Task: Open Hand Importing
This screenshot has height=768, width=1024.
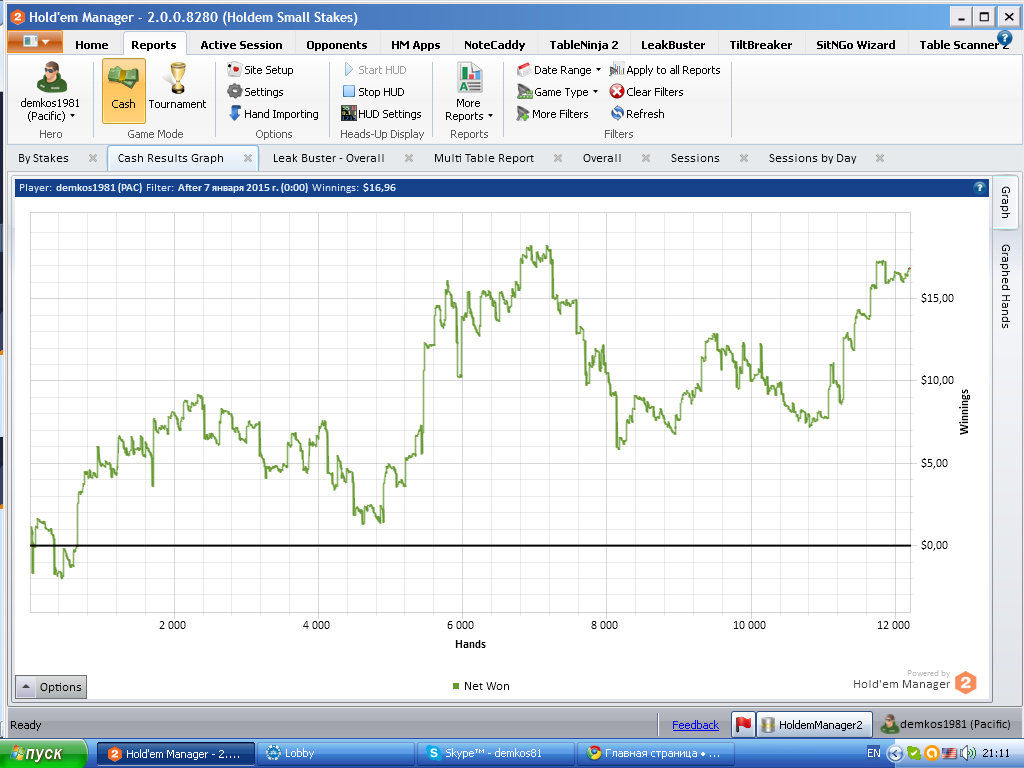Action: (x=273, y=114)
